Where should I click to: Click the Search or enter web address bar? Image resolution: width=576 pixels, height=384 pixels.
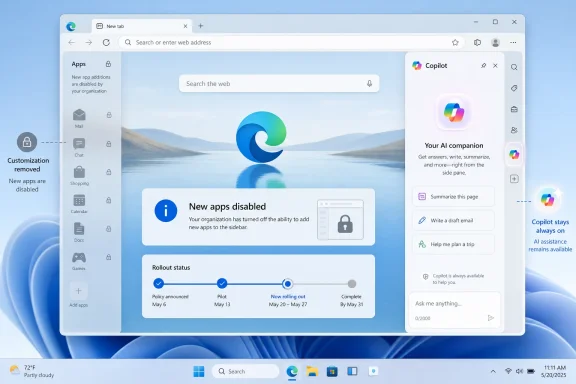pos(292,43)
